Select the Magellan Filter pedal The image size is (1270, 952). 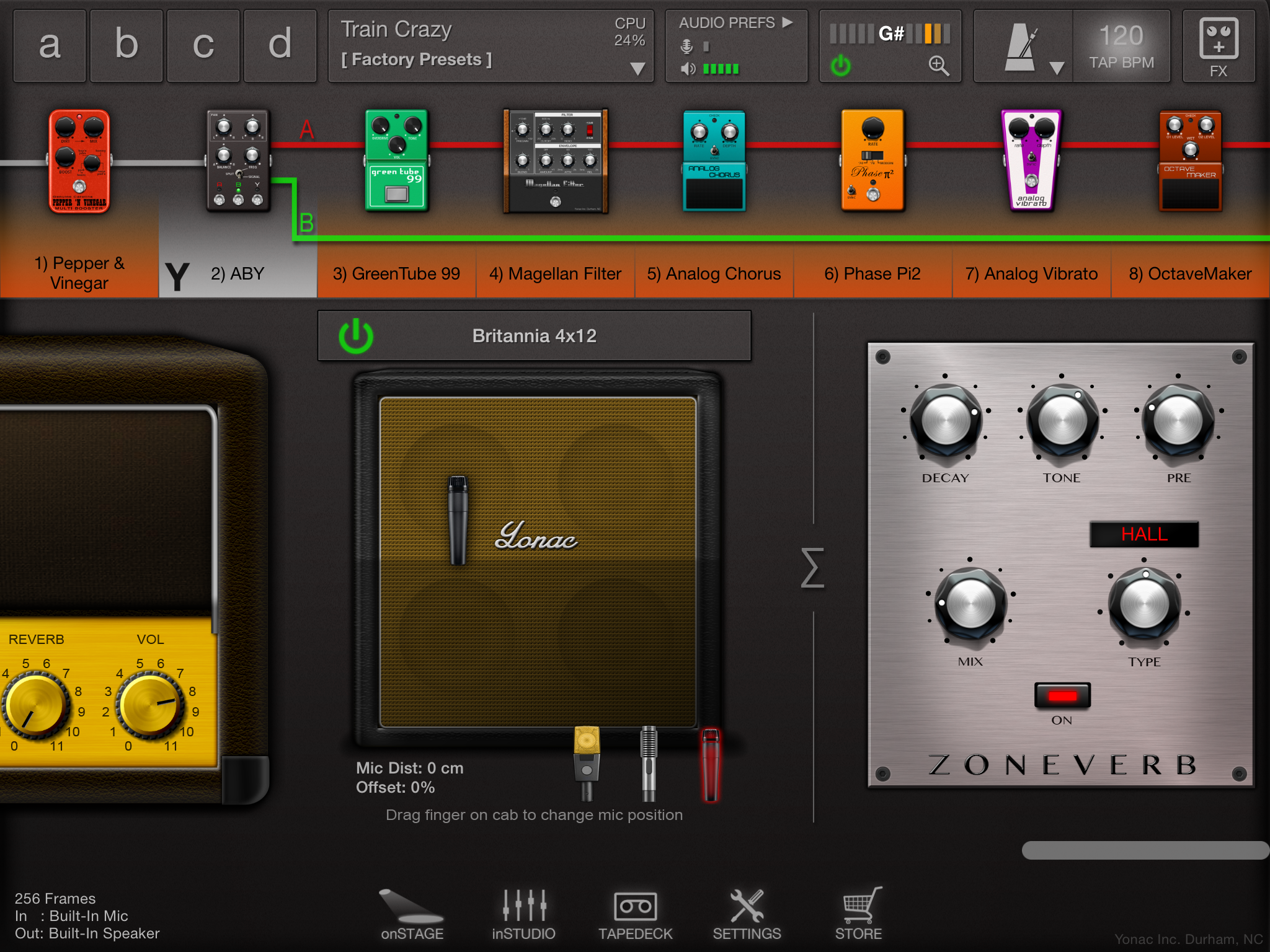click(x=556, y=161)
